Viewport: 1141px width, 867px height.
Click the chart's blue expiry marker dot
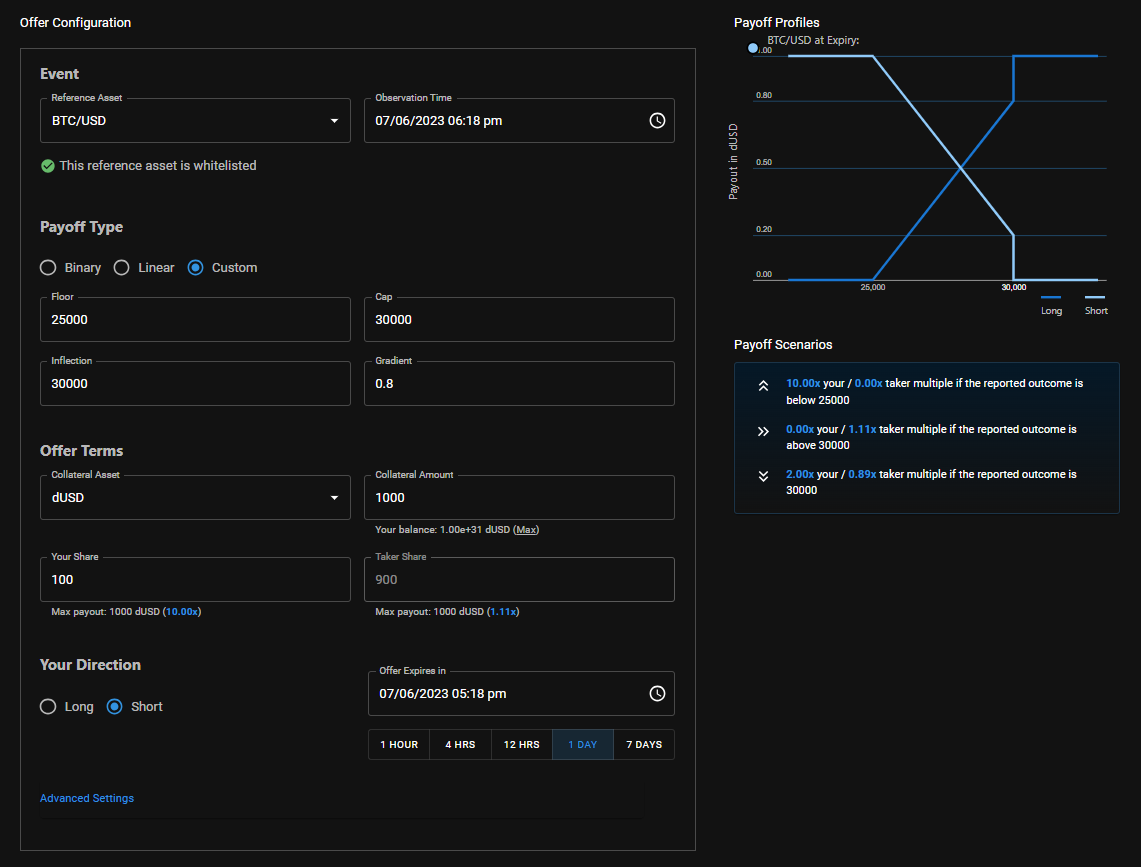(x=753, y=48)
